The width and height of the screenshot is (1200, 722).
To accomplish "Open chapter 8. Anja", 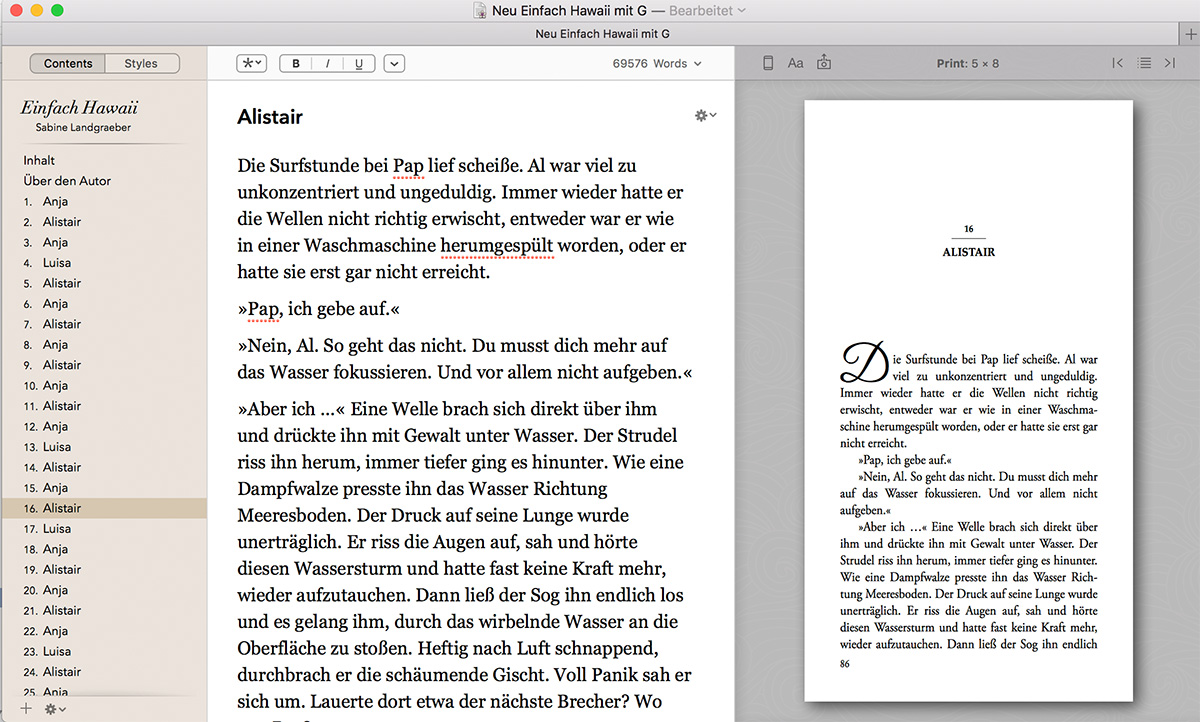I will (103, 344).
